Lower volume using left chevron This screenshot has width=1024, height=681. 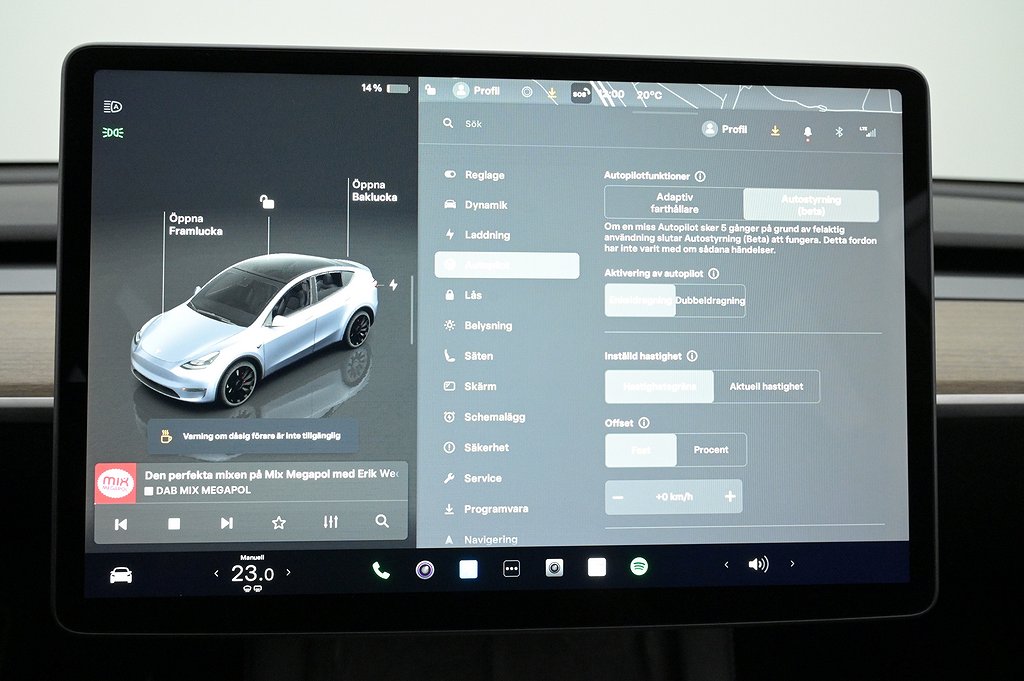pos(727,565)
